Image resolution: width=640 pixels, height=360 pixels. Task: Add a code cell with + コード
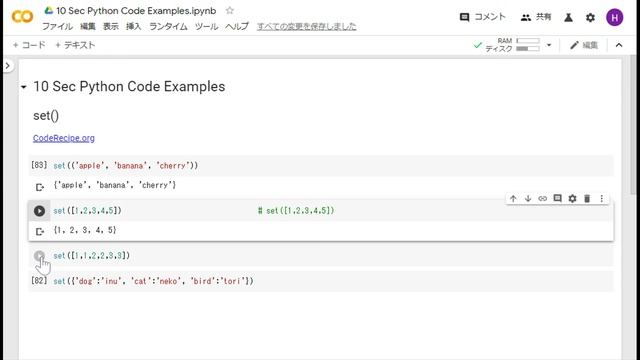(x=29, y=45)
